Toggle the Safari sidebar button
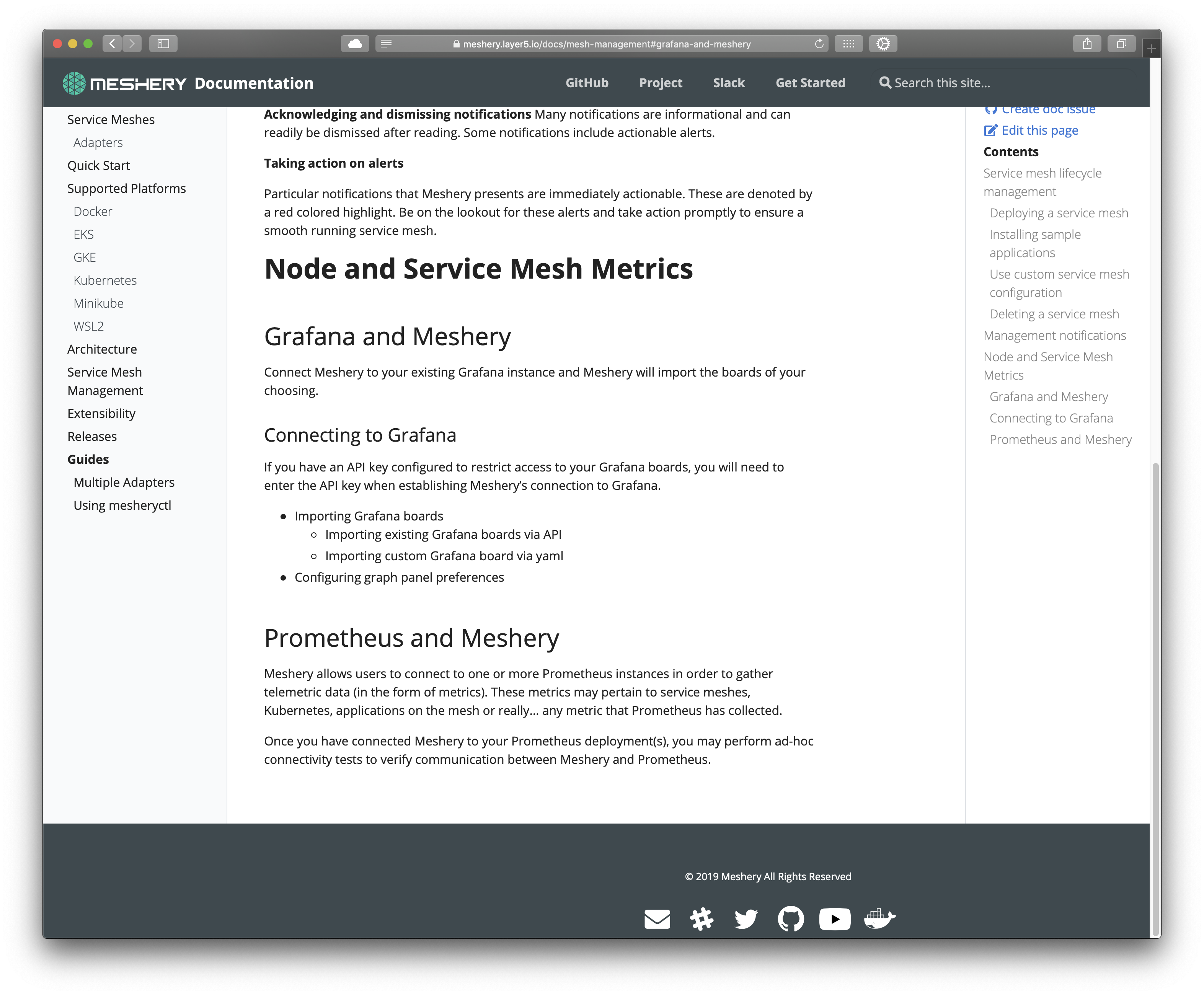Viewport: 1204px width, 995px height. [163, 44]
